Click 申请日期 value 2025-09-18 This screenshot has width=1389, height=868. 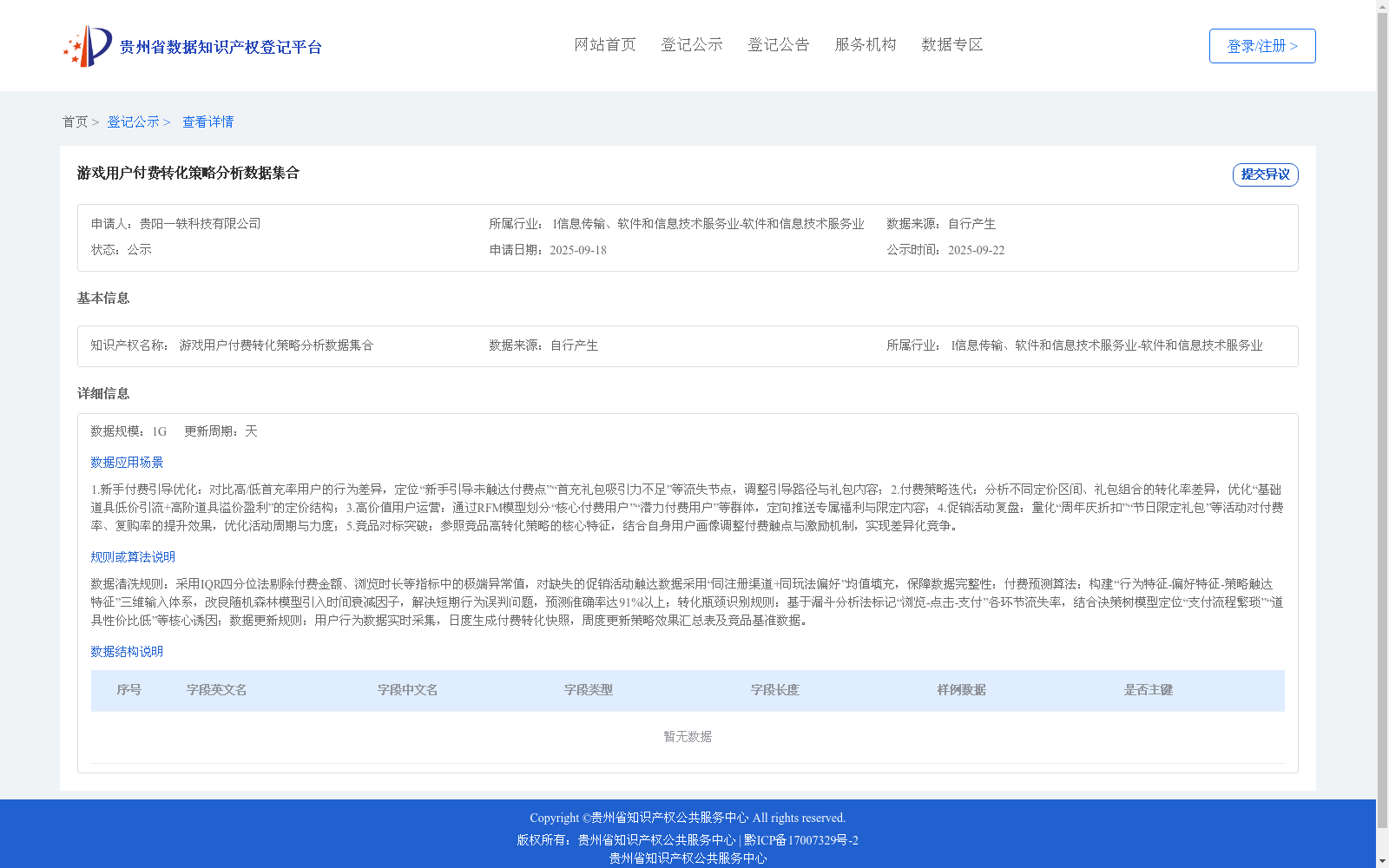[578, 250]
